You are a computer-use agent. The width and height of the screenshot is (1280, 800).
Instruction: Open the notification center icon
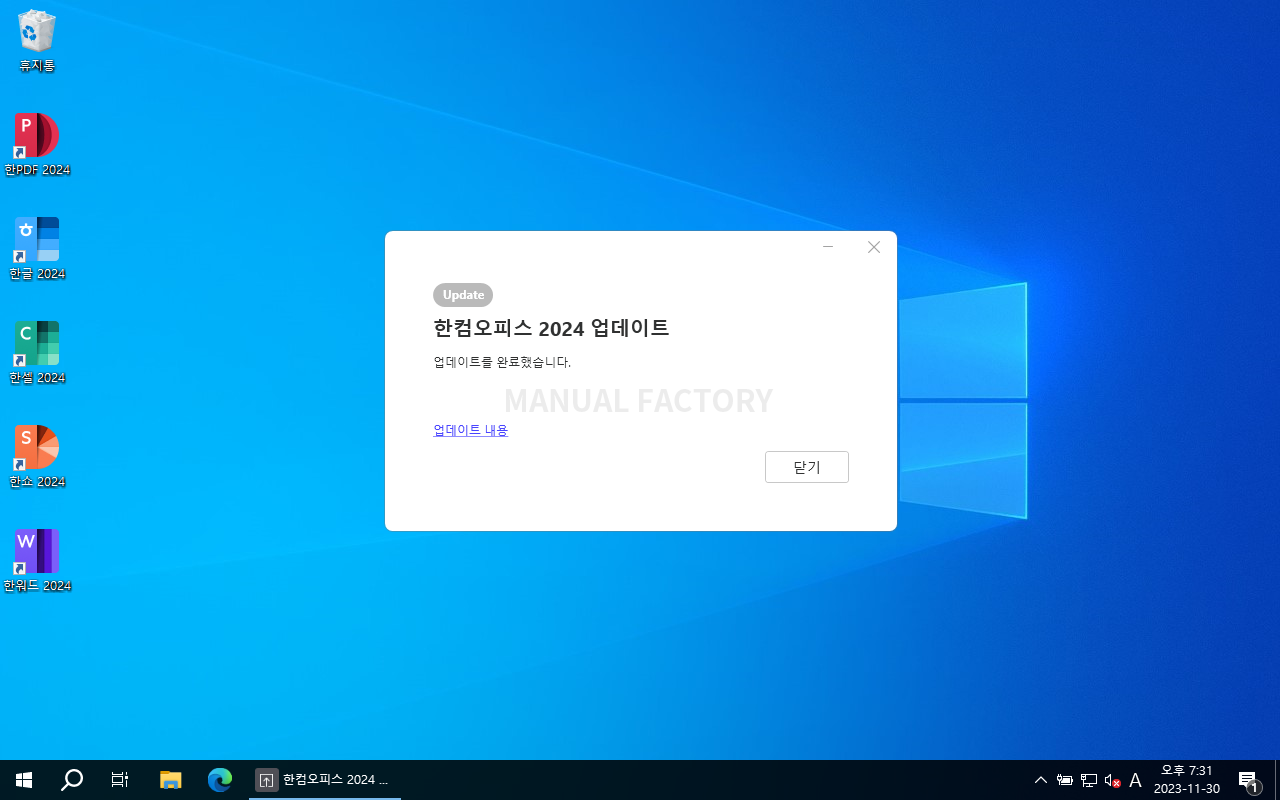1248,780
